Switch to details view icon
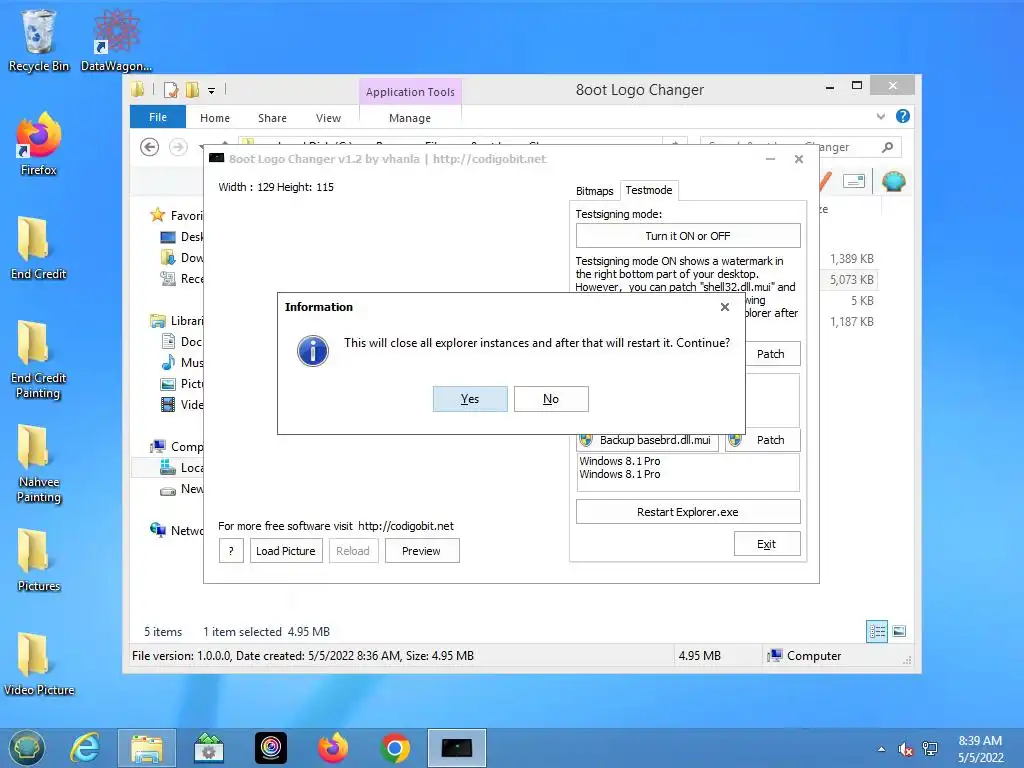Screen dimensions: 1024x768 (x=877, y=631)
